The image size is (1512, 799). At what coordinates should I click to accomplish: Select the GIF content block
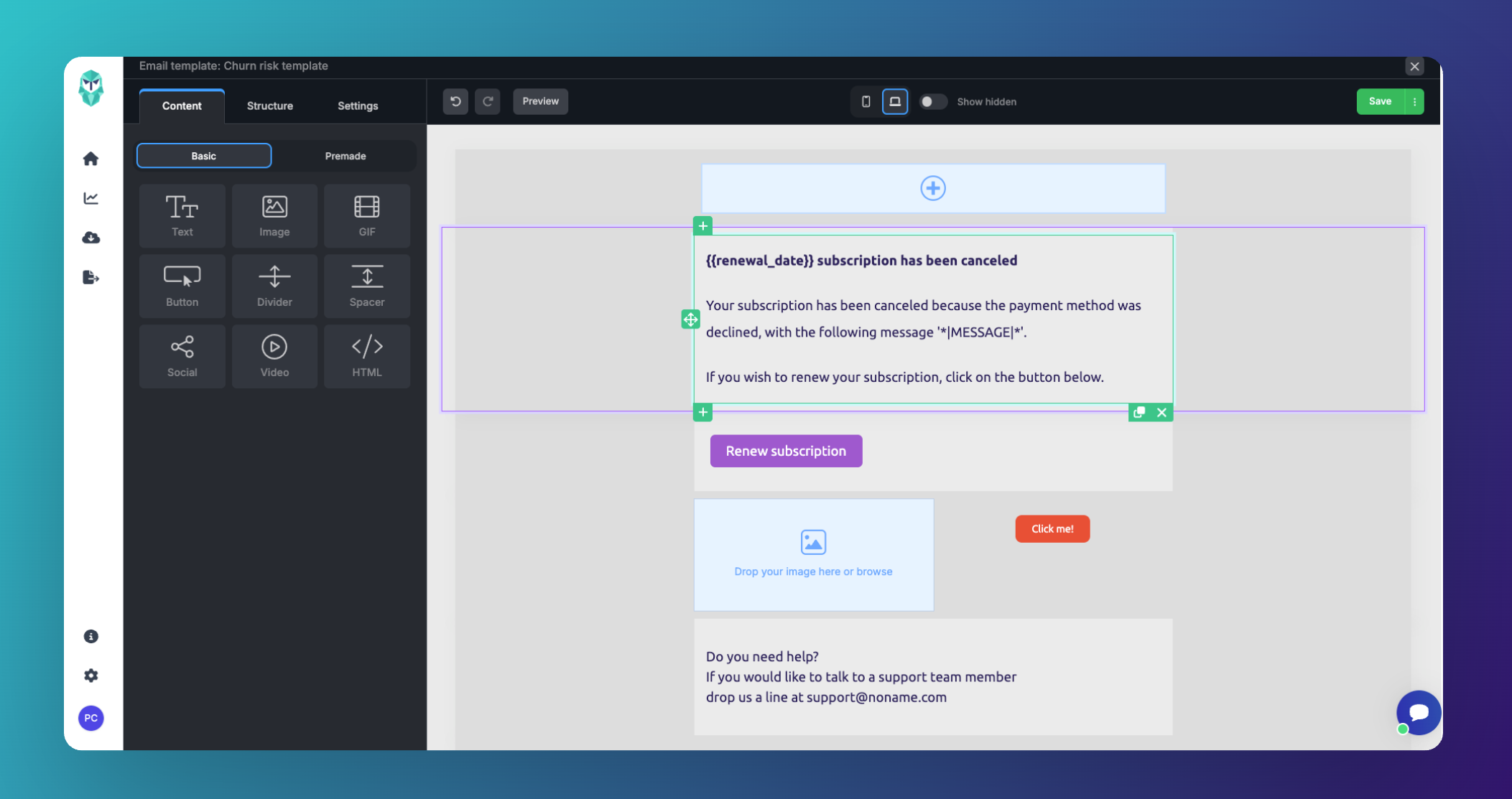click(x=366, y=215)
